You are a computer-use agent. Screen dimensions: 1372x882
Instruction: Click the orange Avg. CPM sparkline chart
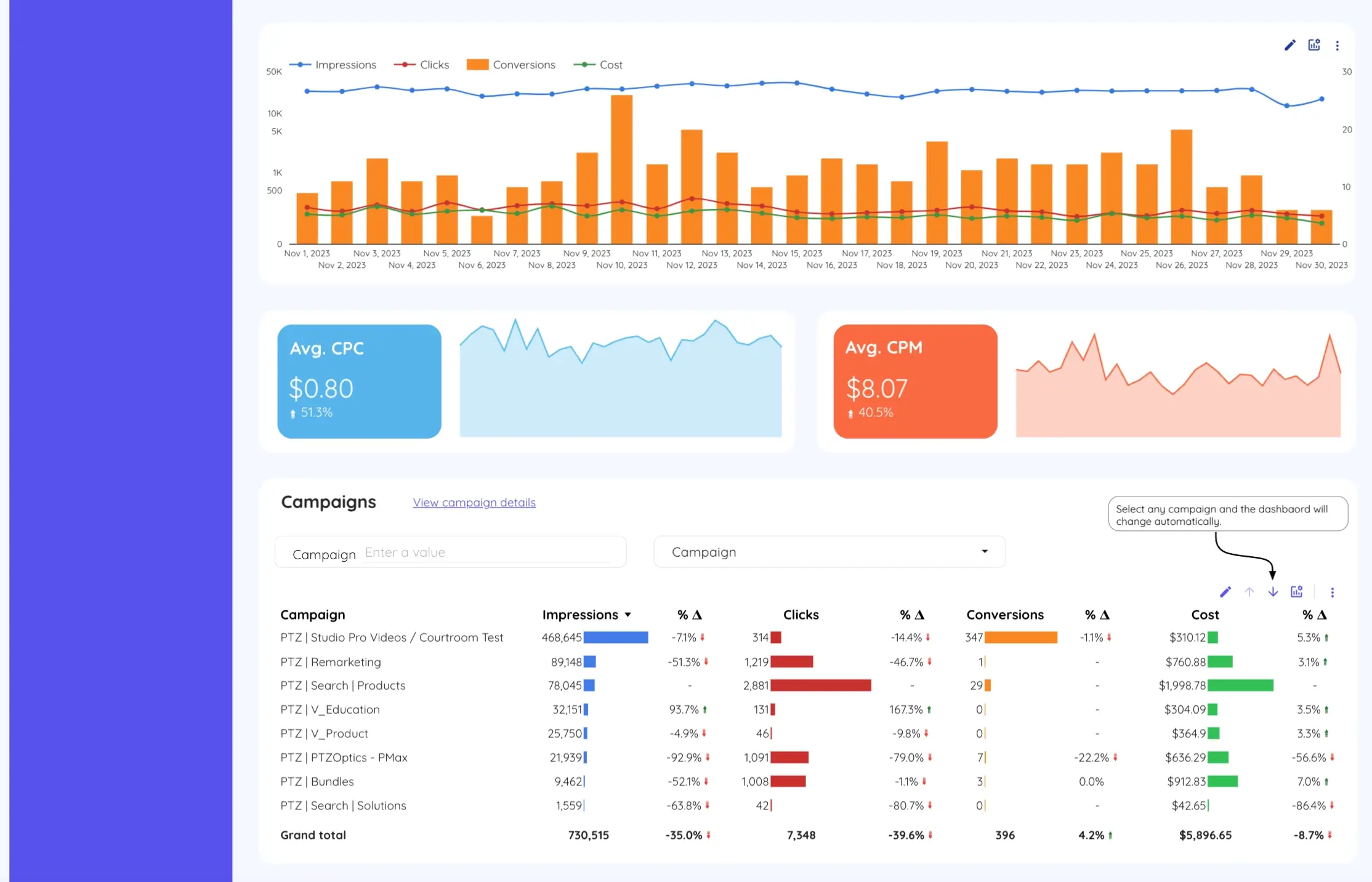point(1178,385)
